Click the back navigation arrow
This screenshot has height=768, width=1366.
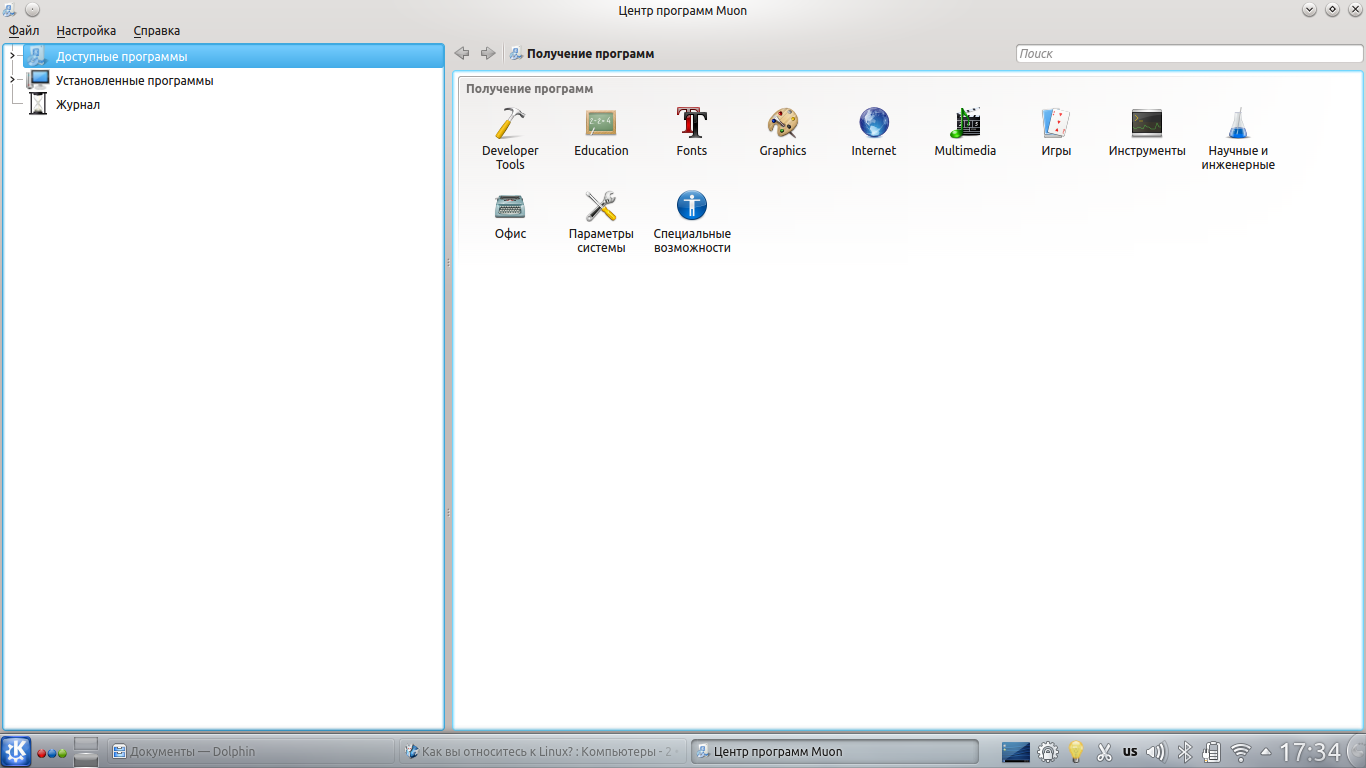coord(462,54)
